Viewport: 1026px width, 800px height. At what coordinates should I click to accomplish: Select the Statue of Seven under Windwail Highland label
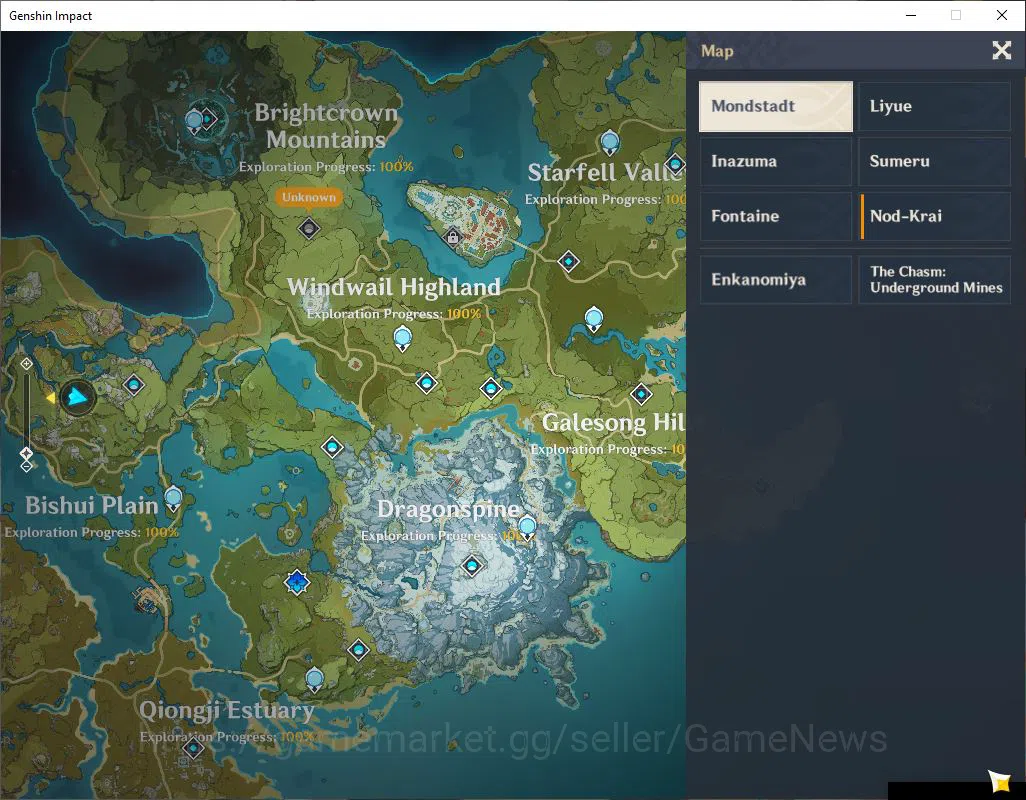click(x=402, y=339)
